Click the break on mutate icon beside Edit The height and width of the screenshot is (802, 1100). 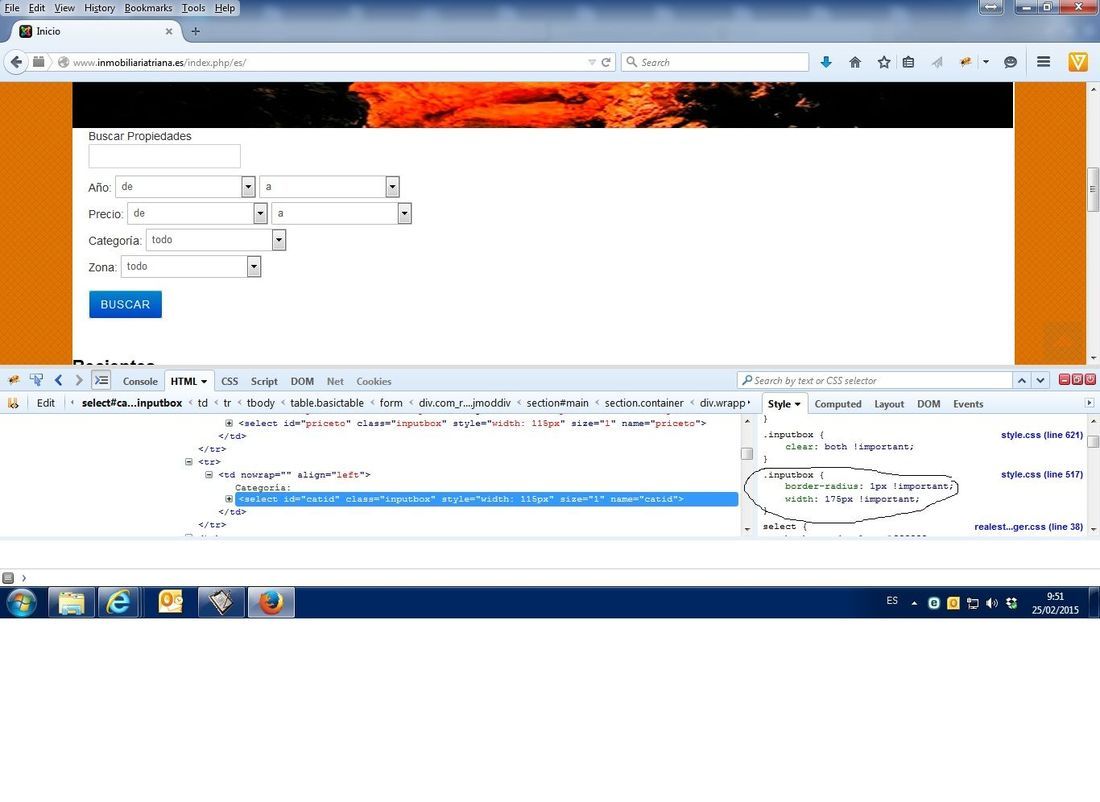(13, 403)
